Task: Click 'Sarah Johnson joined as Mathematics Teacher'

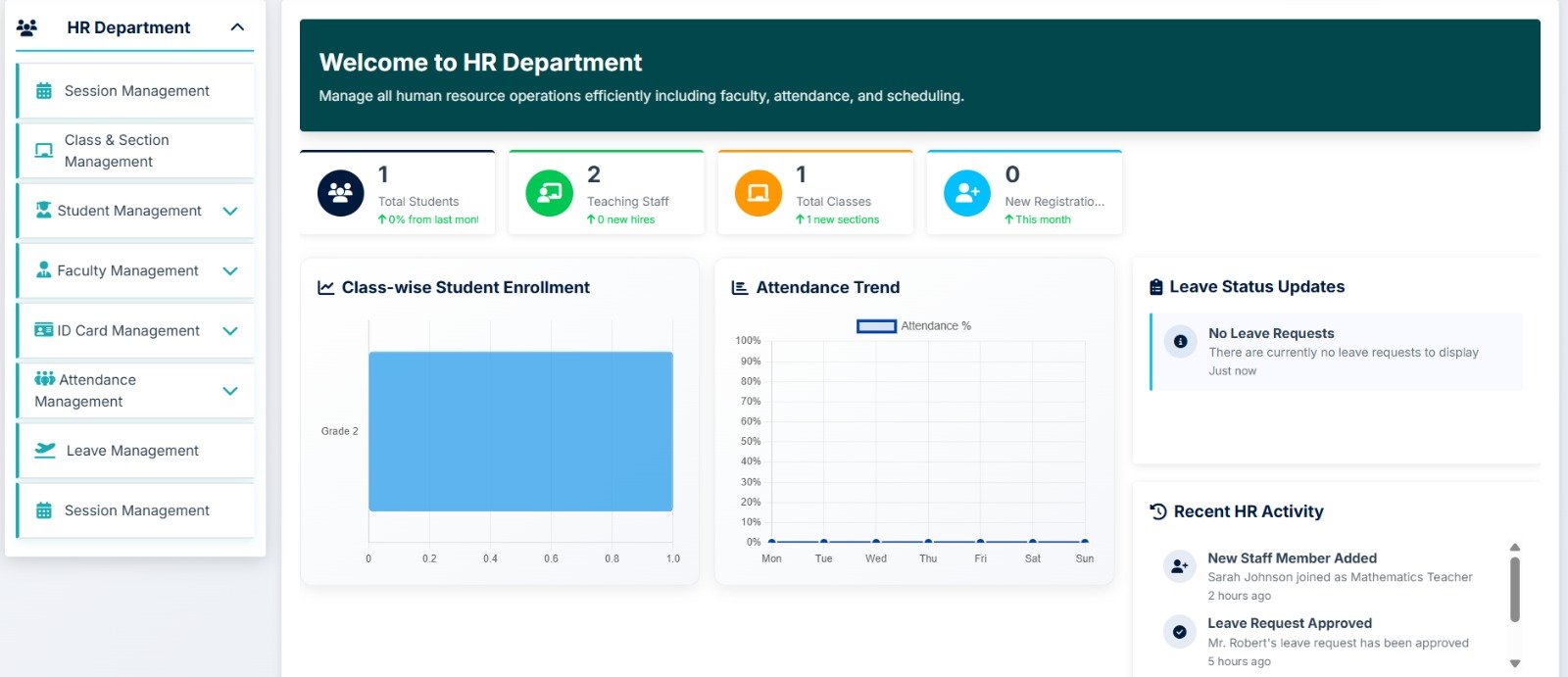Action: coord(1340,577)
